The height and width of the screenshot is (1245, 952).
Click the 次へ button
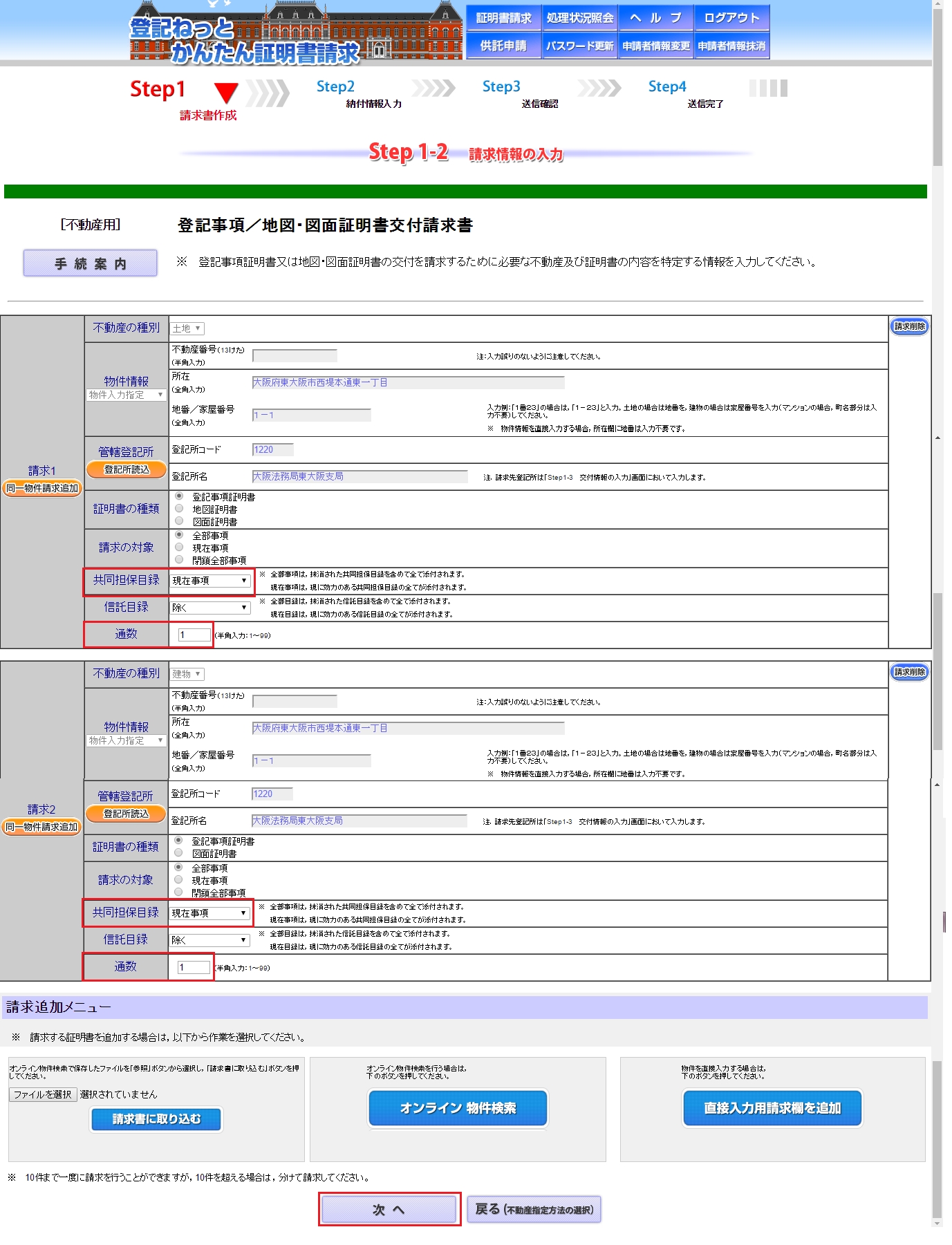coord(389,1210)
